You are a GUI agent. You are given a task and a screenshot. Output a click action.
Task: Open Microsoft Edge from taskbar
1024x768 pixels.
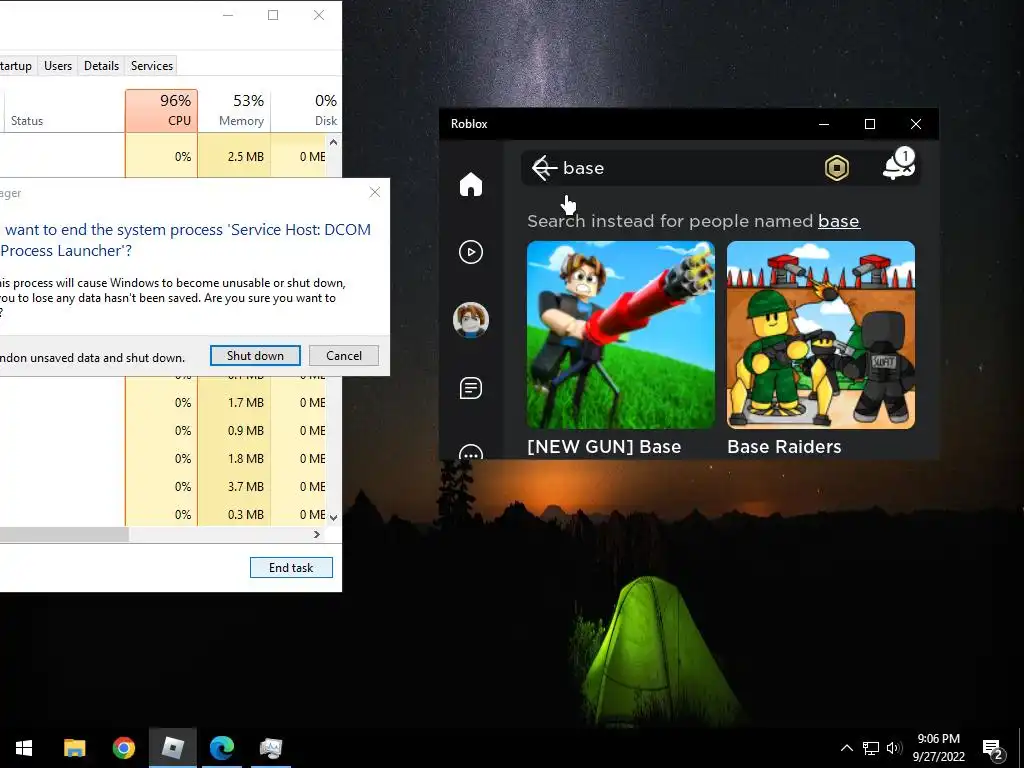click(x=221, y=748)
